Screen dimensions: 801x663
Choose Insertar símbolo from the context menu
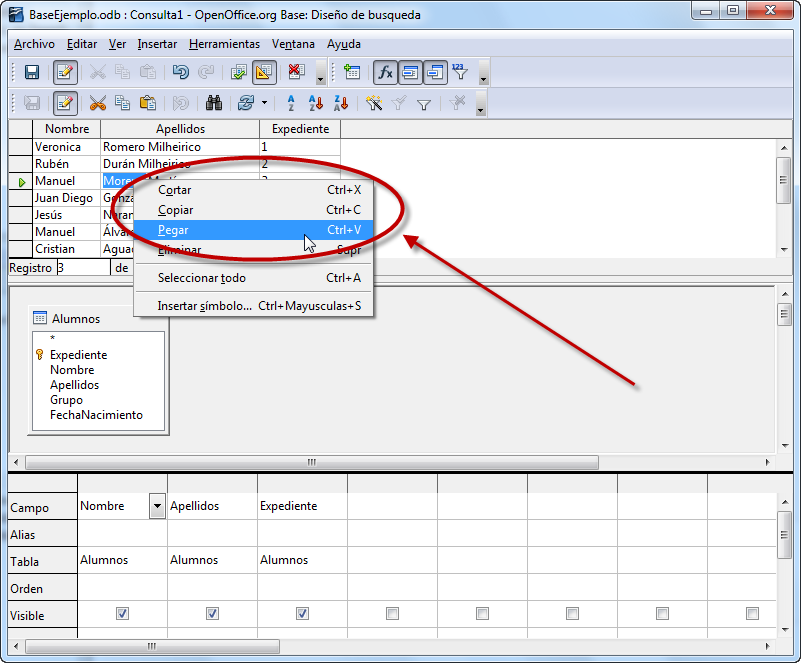pyautogui.click(x=253, y=306)
